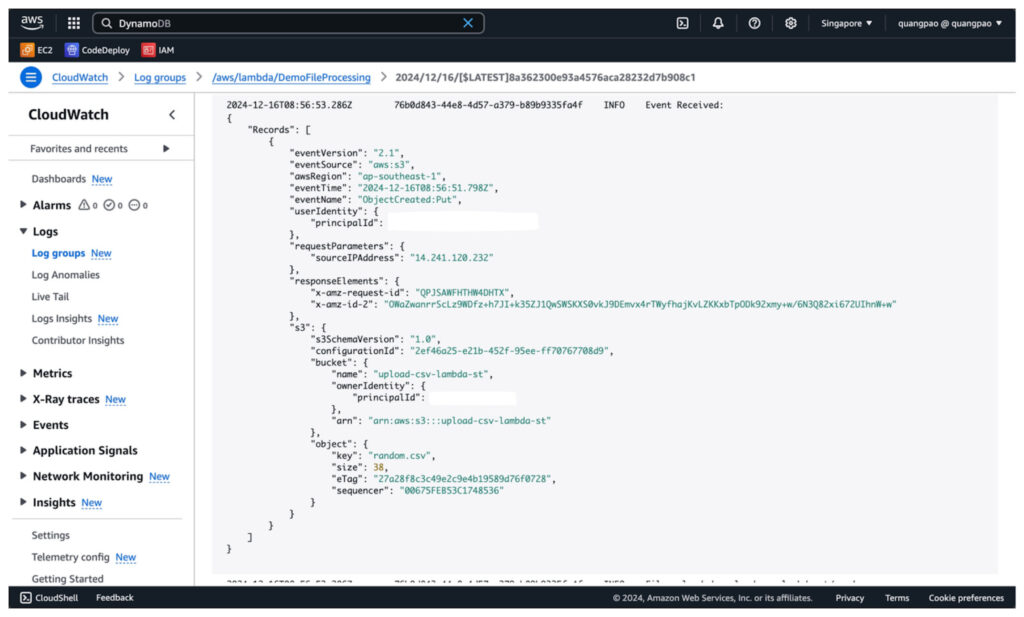This screenshot has width=1024, height=617.
Task: Click the sourceIPAddress value 14.241.120.232
Action: (451, 257)
